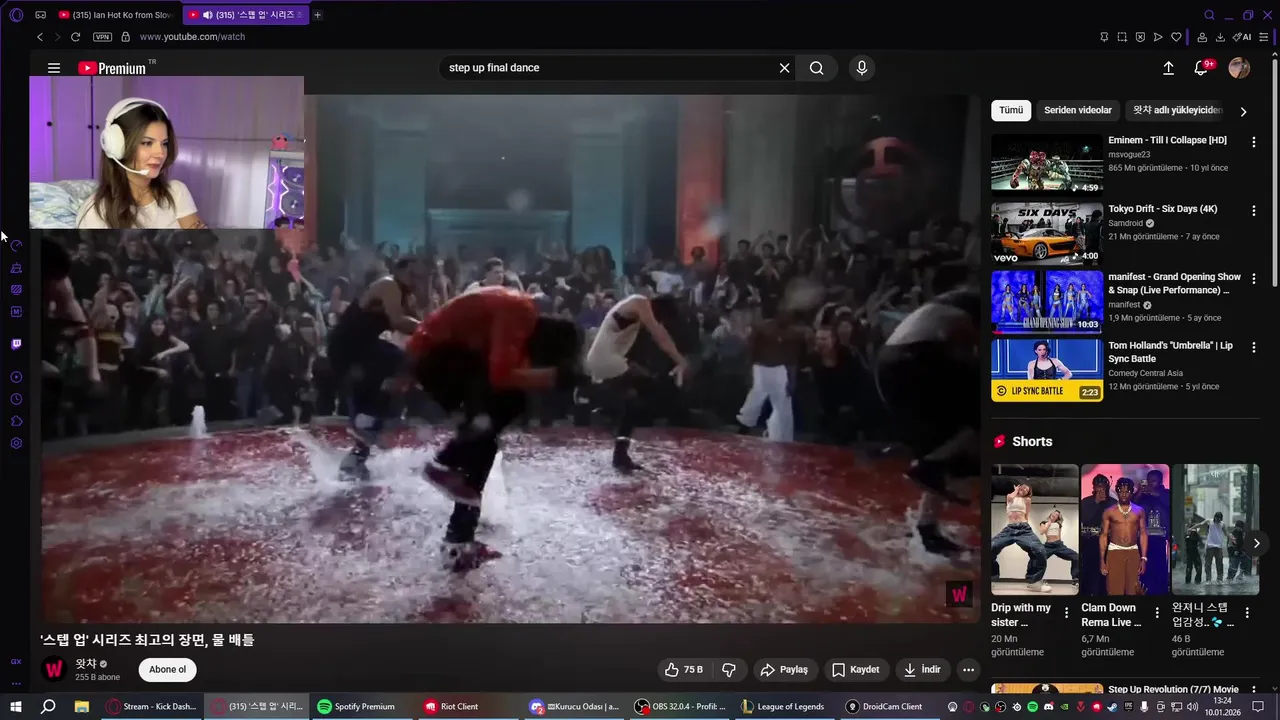Run search with magnifier button
Image resolution: width=1280 pixels, height=720 pixels.
point(817,68)
